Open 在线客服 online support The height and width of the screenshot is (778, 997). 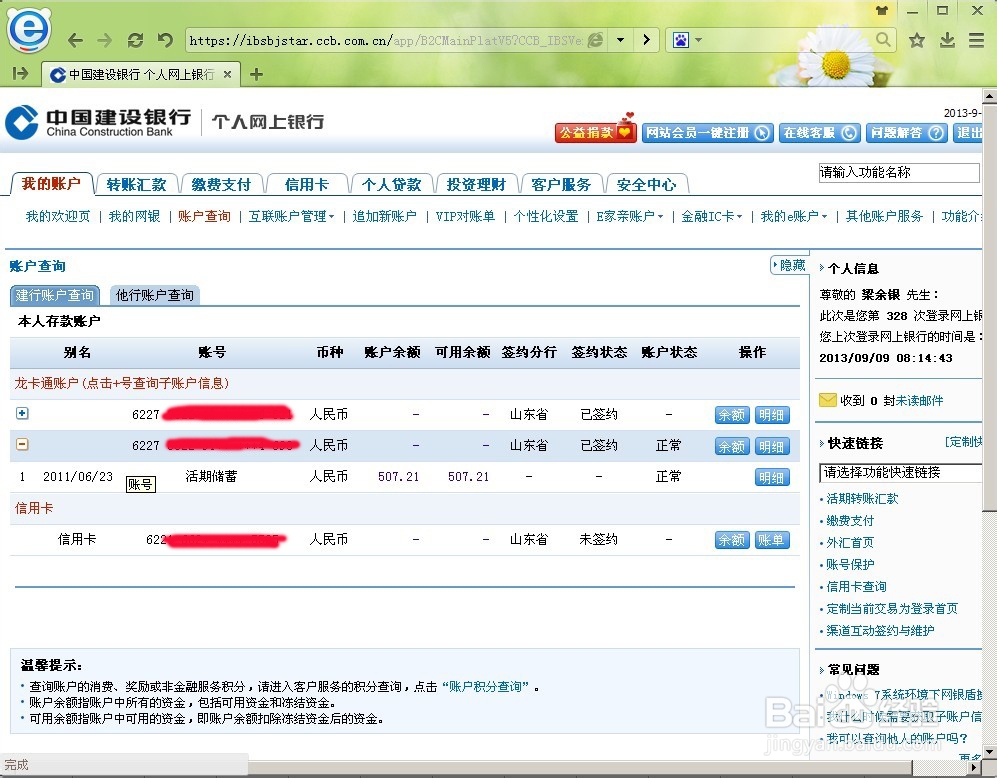(820, 133)
